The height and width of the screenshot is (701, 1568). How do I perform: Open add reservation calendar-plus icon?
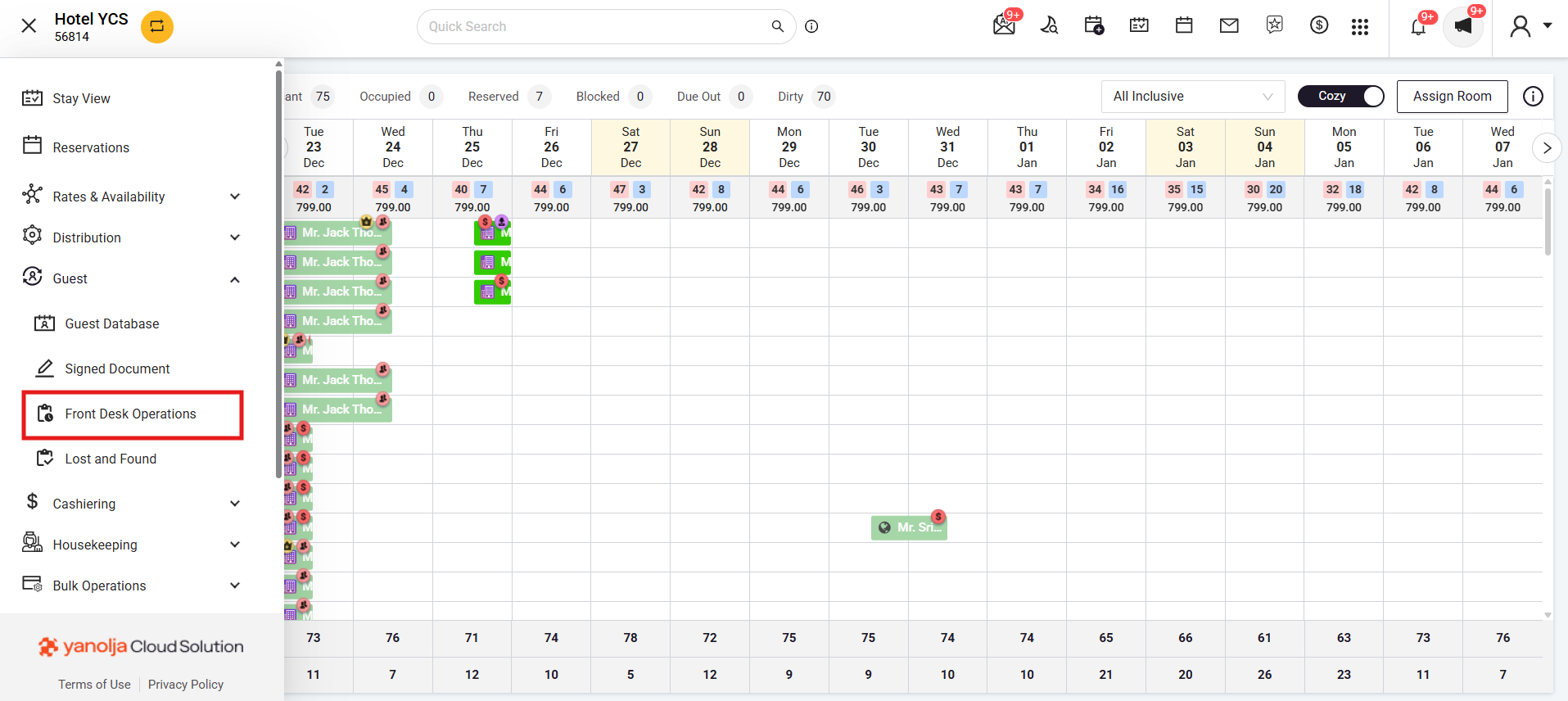[1094, 25]
